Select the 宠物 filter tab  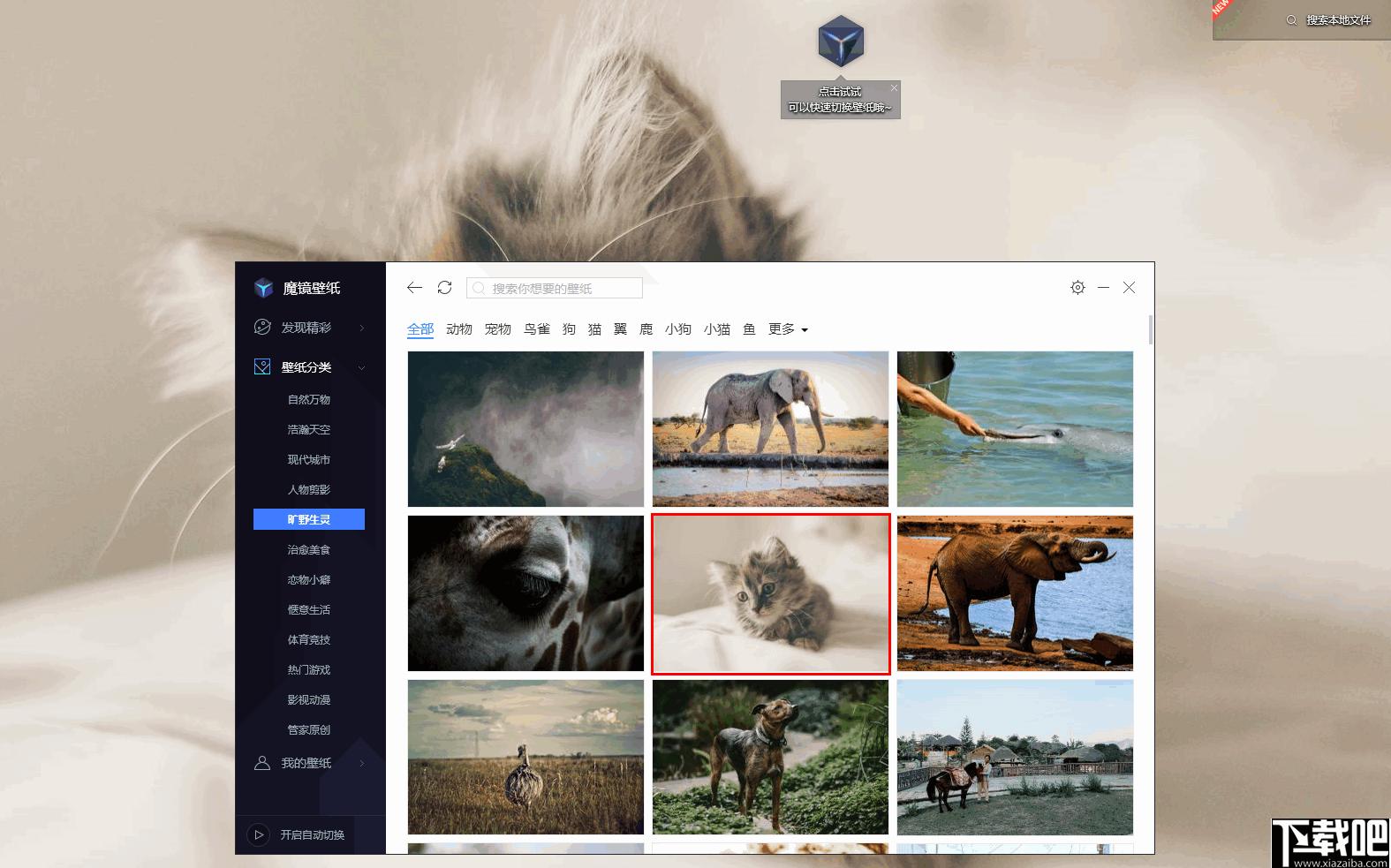[x=498, y=329]
